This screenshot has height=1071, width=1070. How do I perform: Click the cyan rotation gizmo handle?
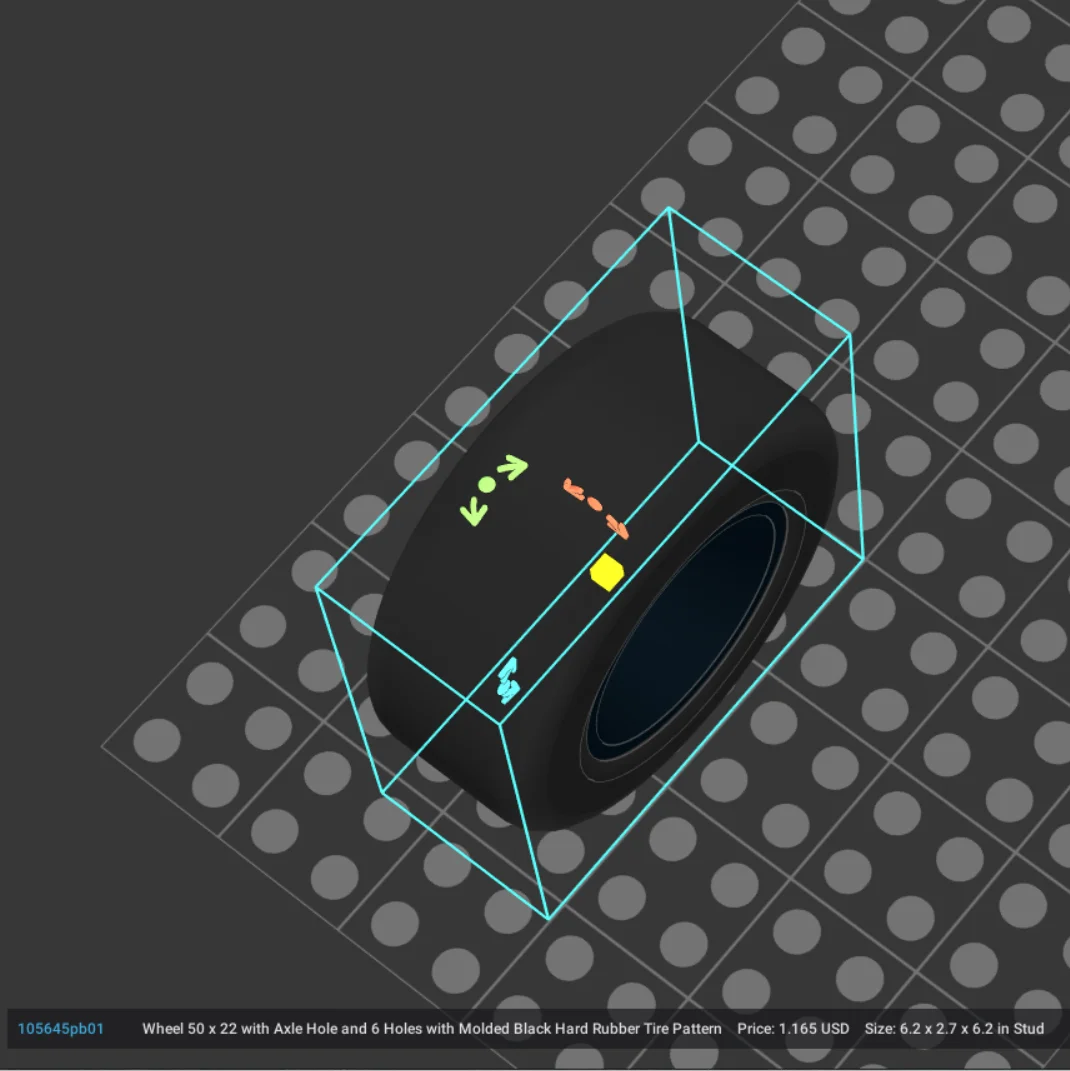pyautogui.click(x=509, y=680)
